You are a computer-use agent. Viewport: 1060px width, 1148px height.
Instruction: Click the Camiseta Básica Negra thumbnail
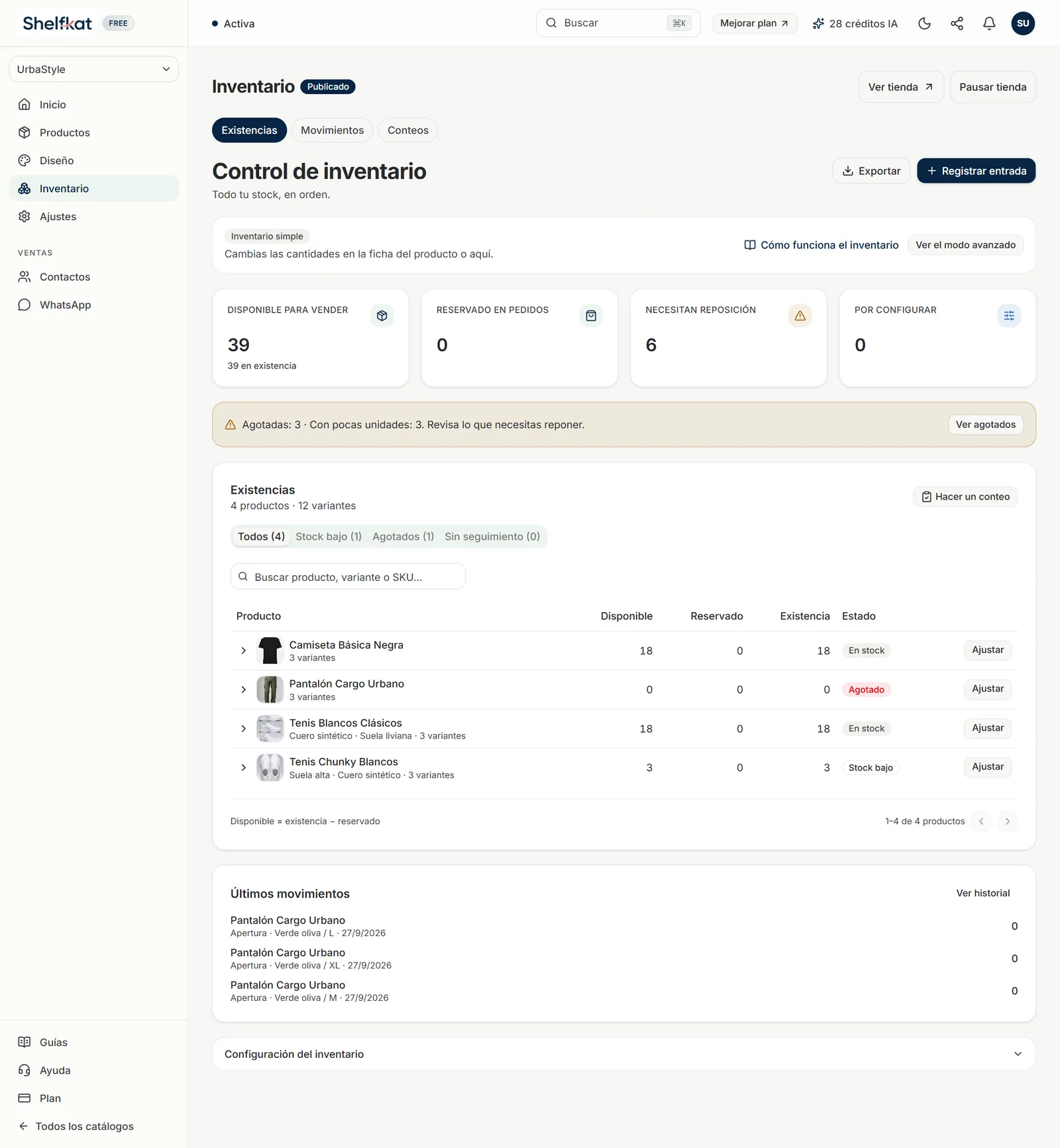coord(270,651)
